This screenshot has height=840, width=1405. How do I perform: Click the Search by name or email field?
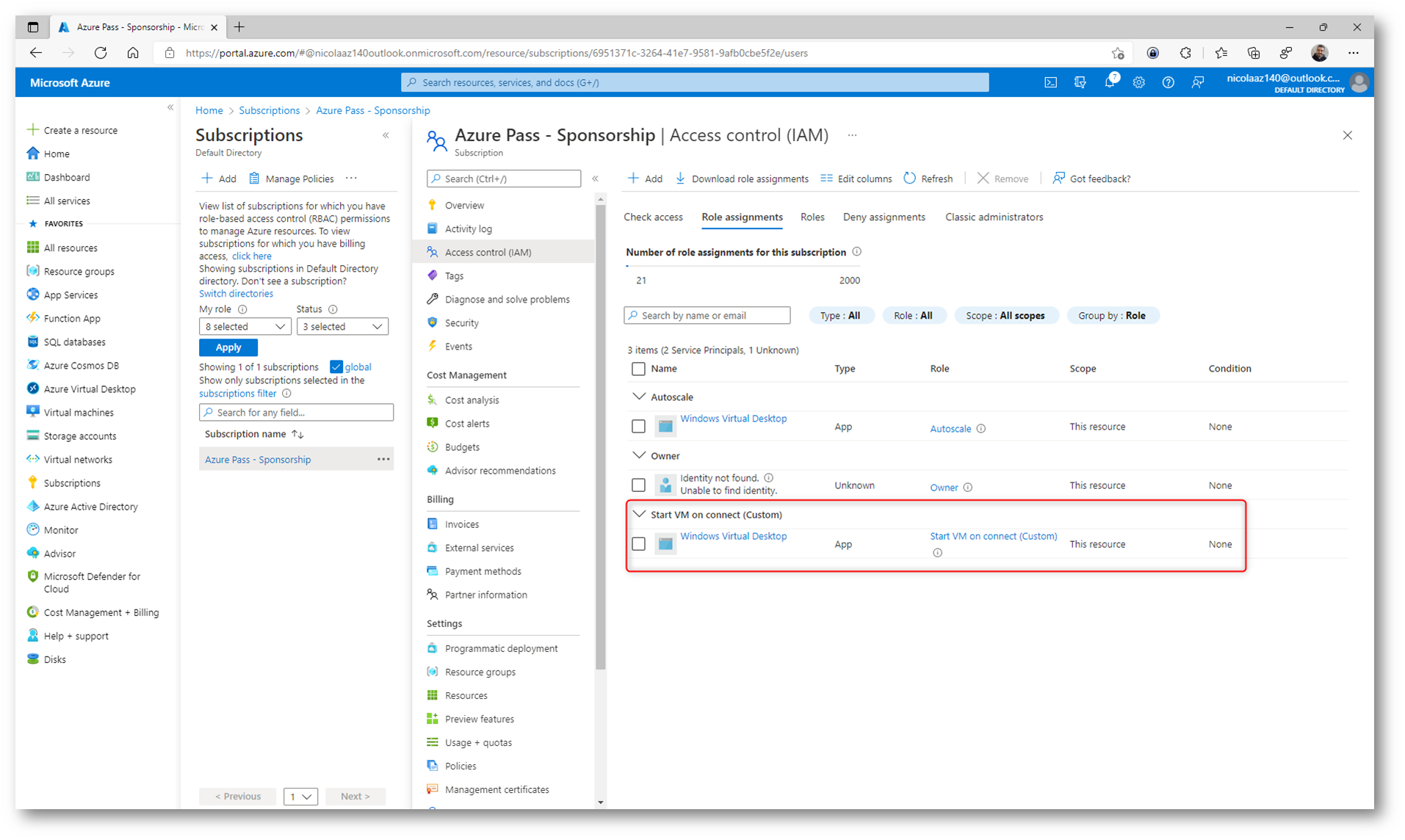click(707, 315)
